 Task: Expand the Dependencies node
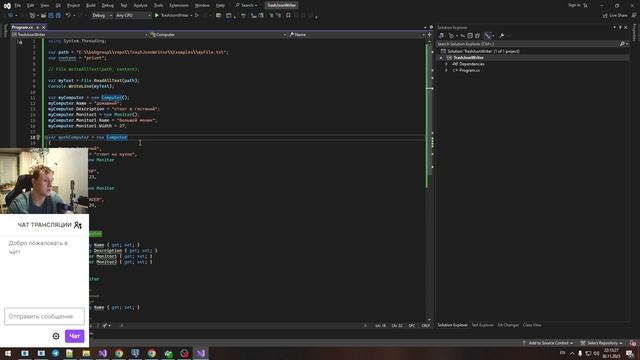coord(446,64)
